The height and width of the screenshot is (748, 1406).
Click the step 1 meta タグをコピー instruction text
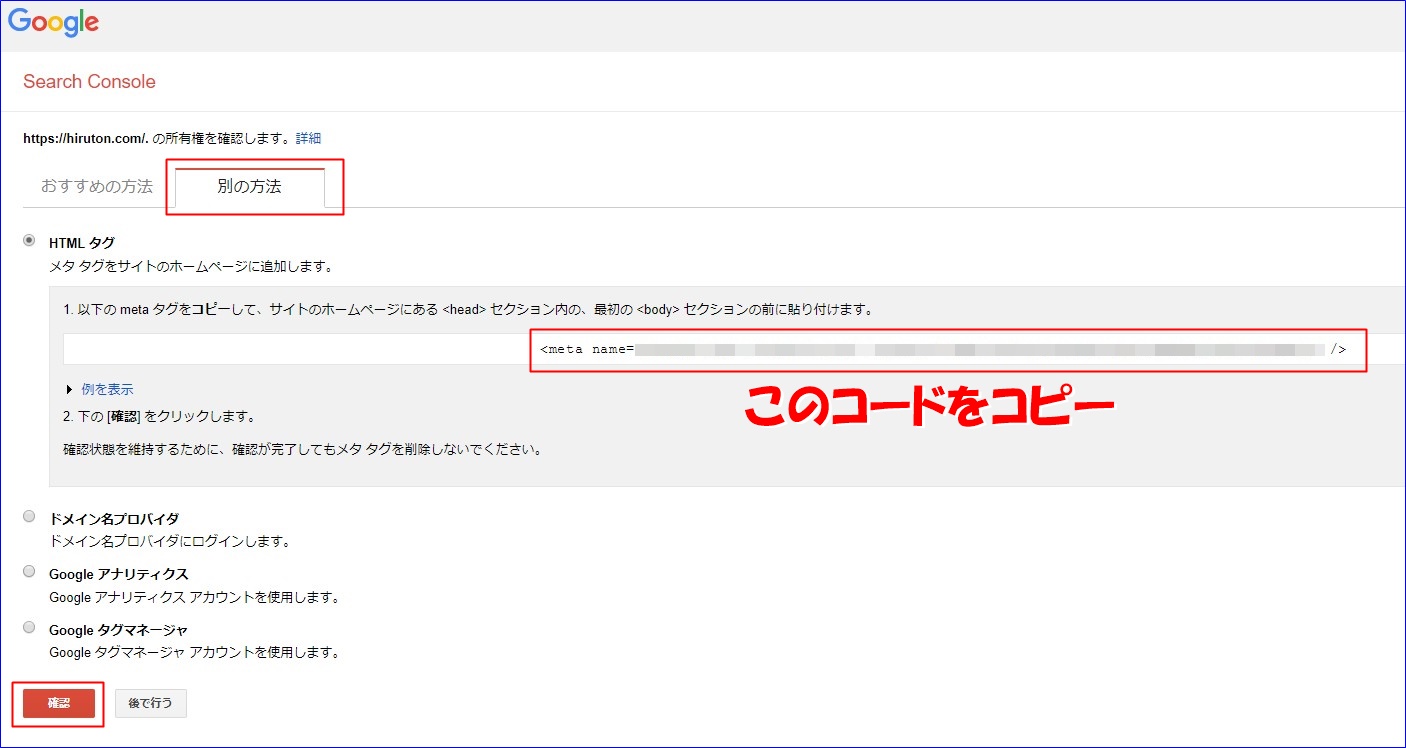click(x=468, y=310)
